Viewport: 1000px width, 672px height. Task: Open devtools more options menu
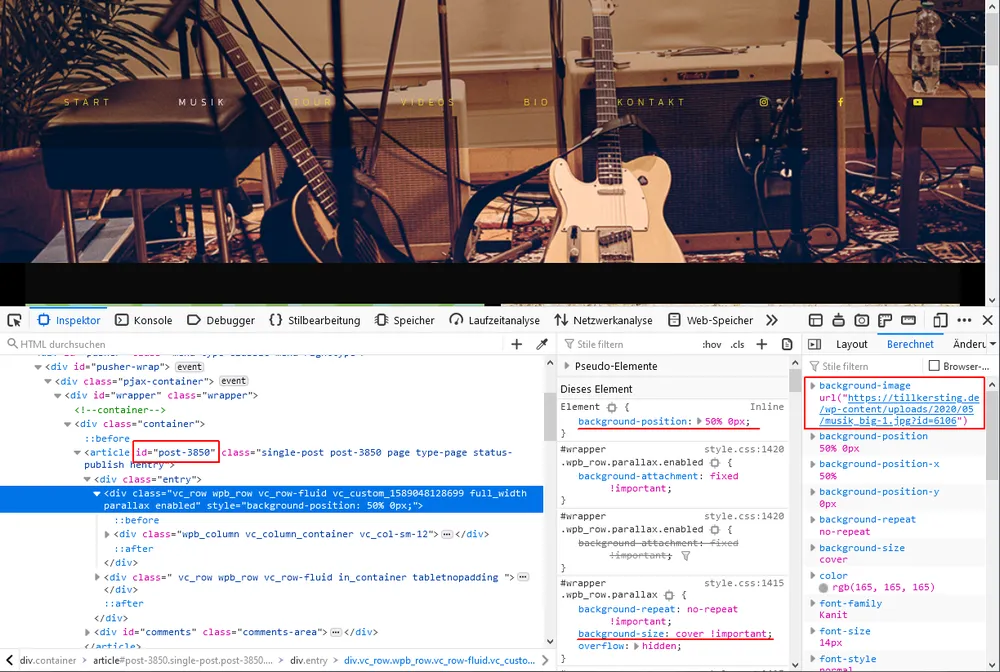coord(964,320)
